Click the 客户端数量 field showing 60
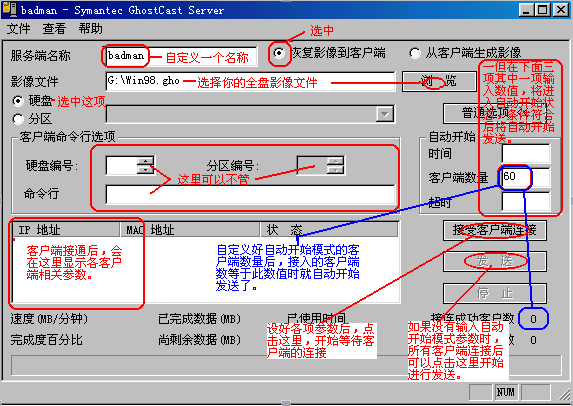The image size is (573, 406). (526, 178)
